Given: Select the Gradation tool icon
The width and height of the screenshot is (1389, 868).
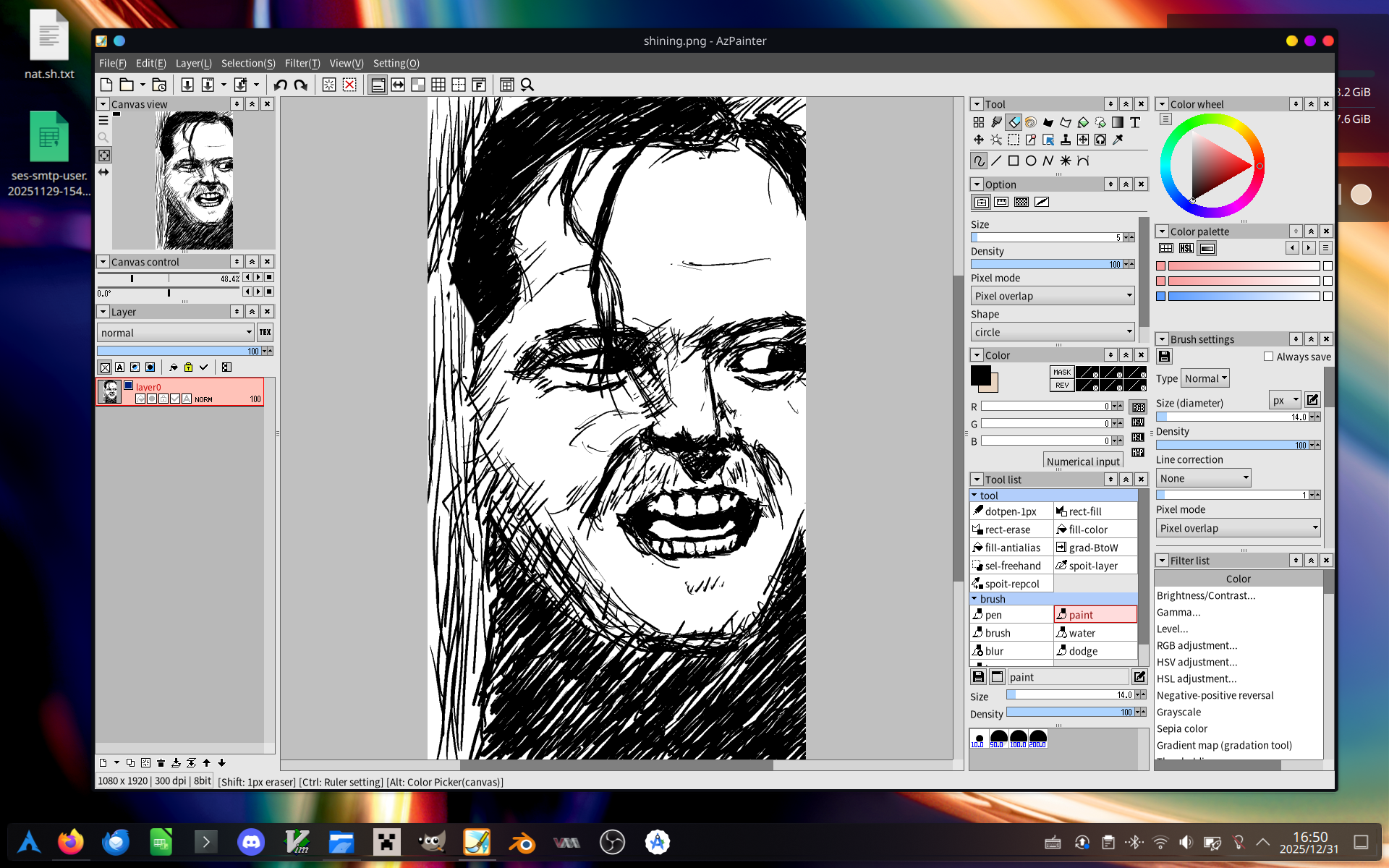Looking at the screenshot, I should pyautogui.click(x=1118, y=122).
